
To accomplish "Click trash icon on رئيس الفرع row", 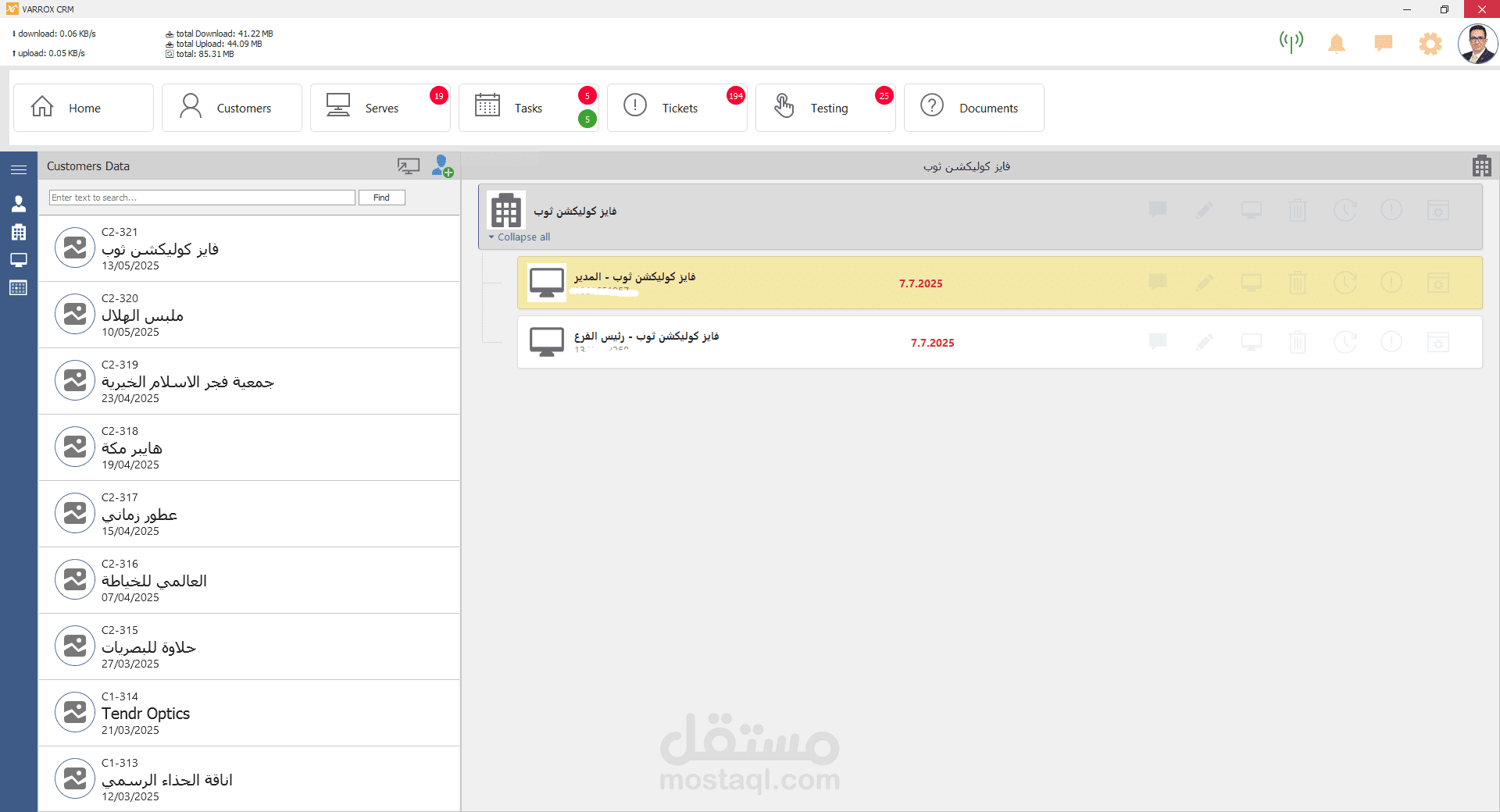I will click(x=1298, y=341).
